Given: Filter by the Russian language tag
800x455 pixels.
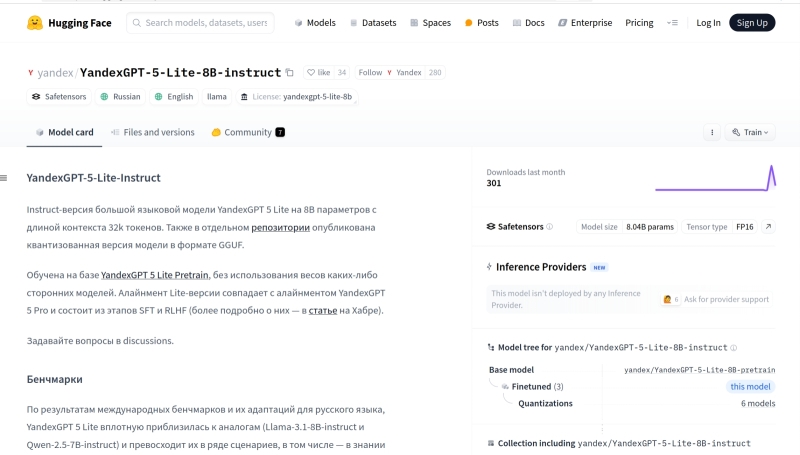Looking at the screenshot, I should click(x=120, y=97).
